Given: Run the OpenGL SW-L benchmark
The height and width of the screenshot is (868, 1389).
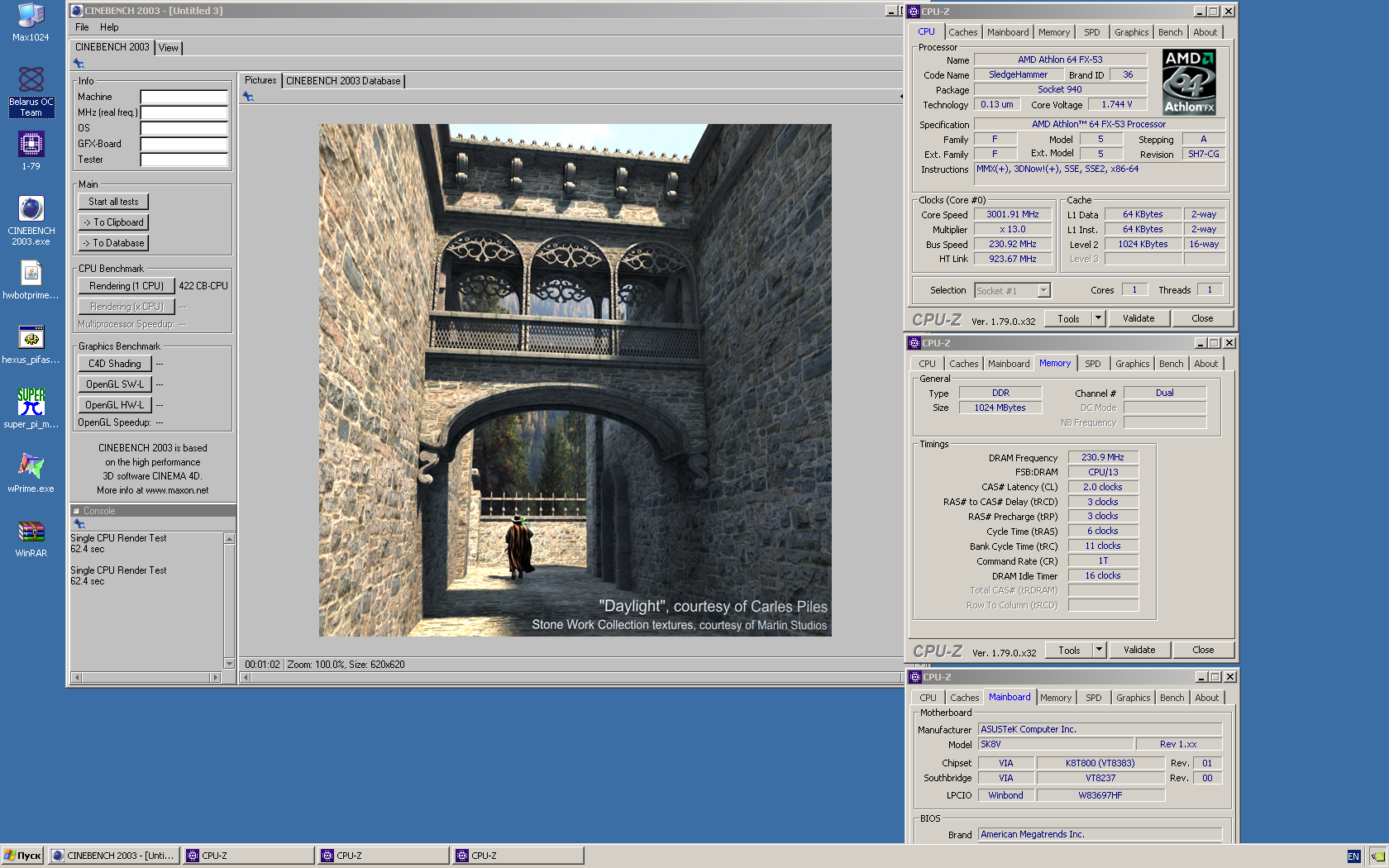Looking at the screenshot, I should click(x=115, y=384).
